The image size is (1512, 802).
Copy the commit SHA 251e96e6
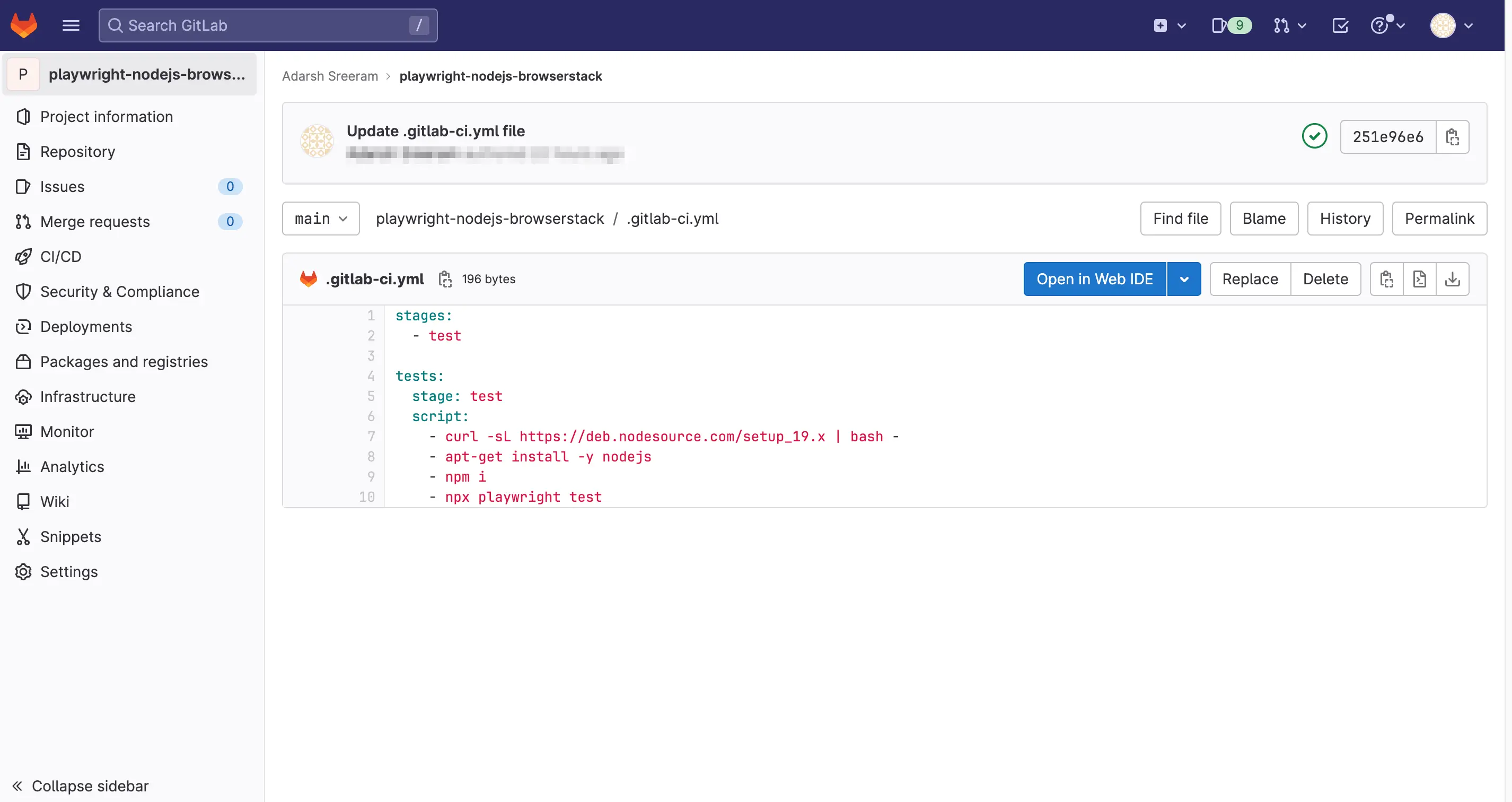coord(1452,137)
